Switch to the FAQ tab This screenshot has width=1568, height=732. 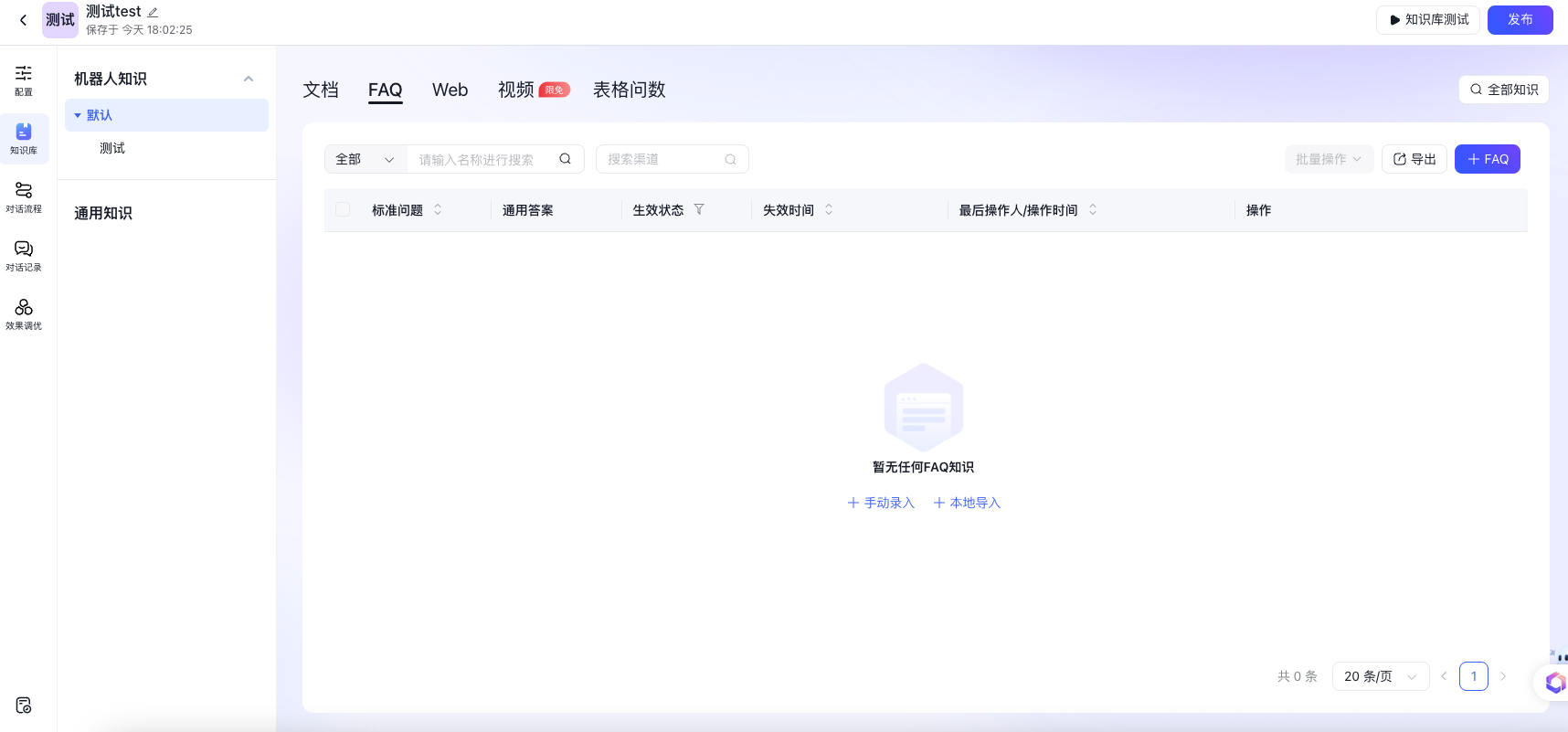(385, 90)
